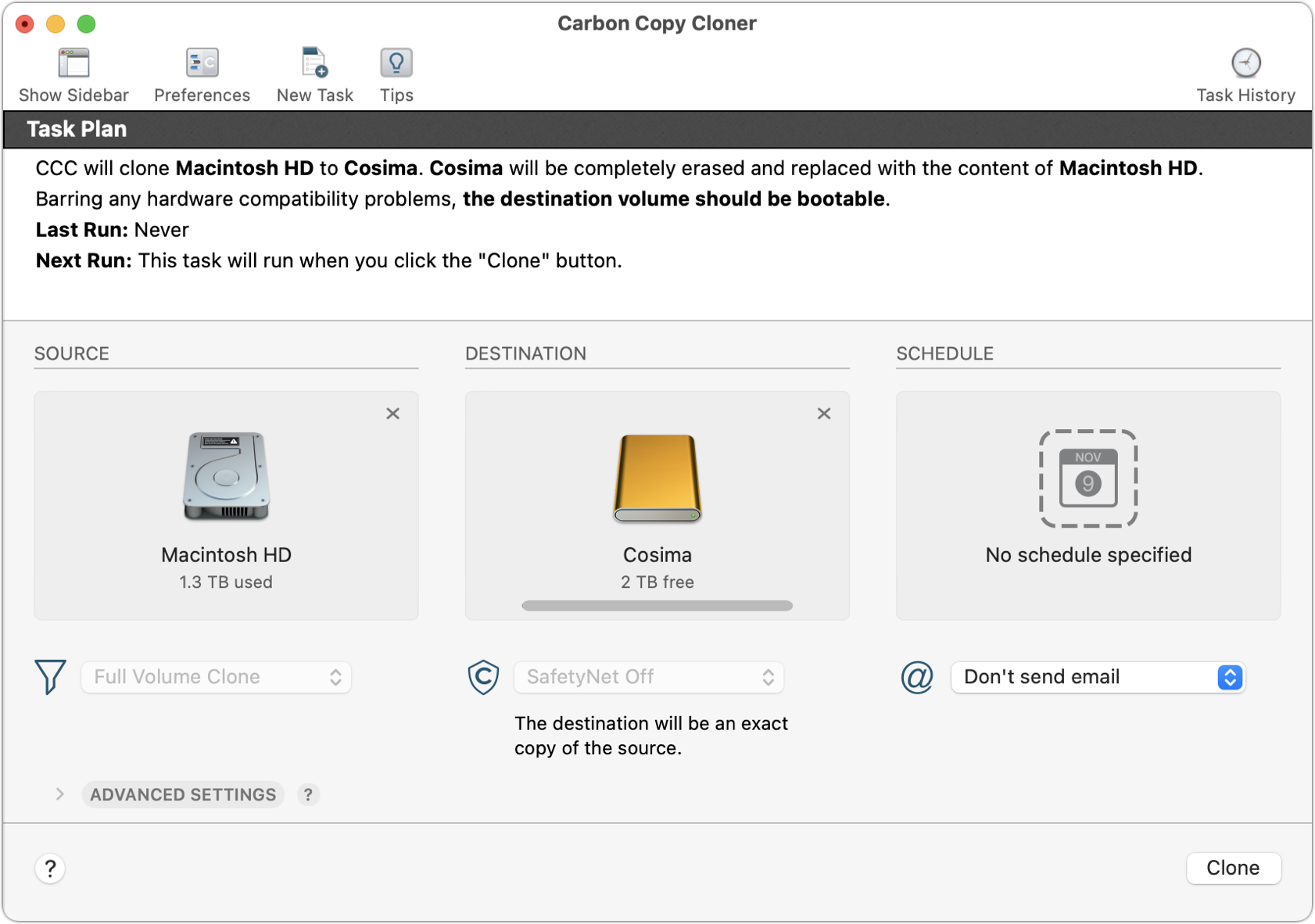Select the Macintosh HD source drive icon
1315x924 pixels.
(226, 476)
